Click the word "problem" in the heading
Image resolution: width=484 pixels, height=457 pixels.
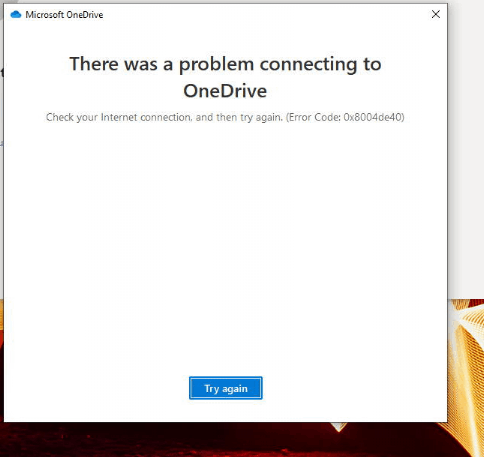(216, 65)
